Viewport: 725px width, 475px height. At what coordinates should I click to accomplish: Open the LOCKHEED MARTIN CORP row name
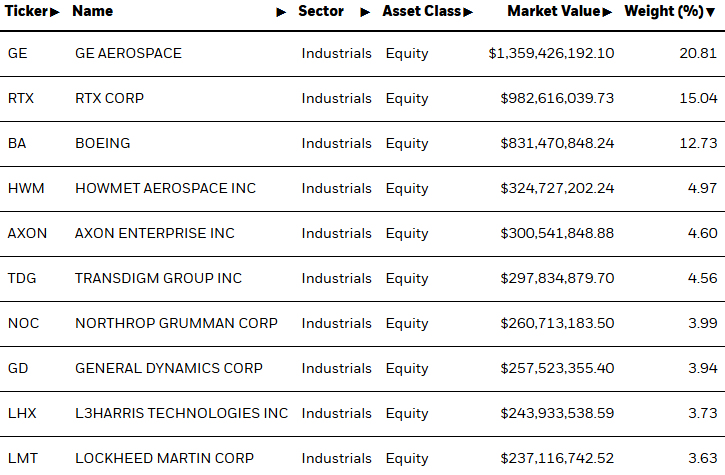164,458
